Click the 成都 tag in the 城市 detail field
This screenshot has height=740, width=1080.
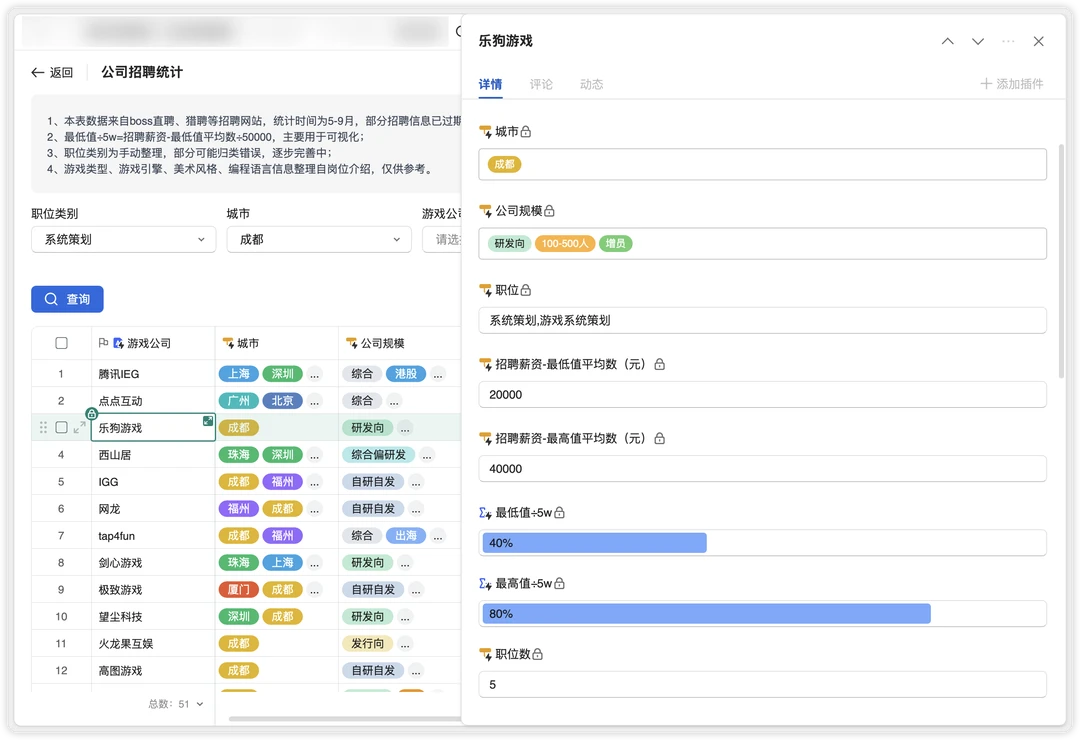pyautogui.click(x=504, y=164)
